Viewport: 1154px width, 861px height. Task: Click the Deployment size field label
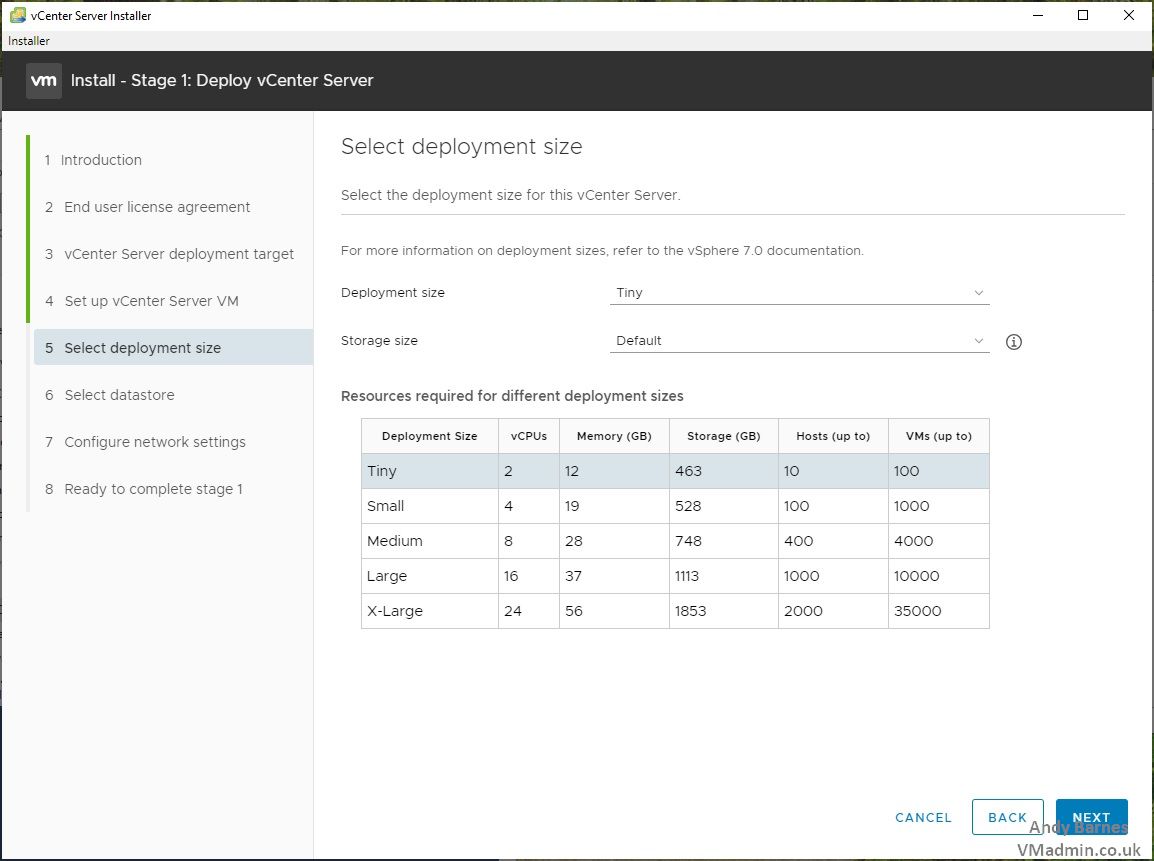pyautogui.click(x=393, y=293)
